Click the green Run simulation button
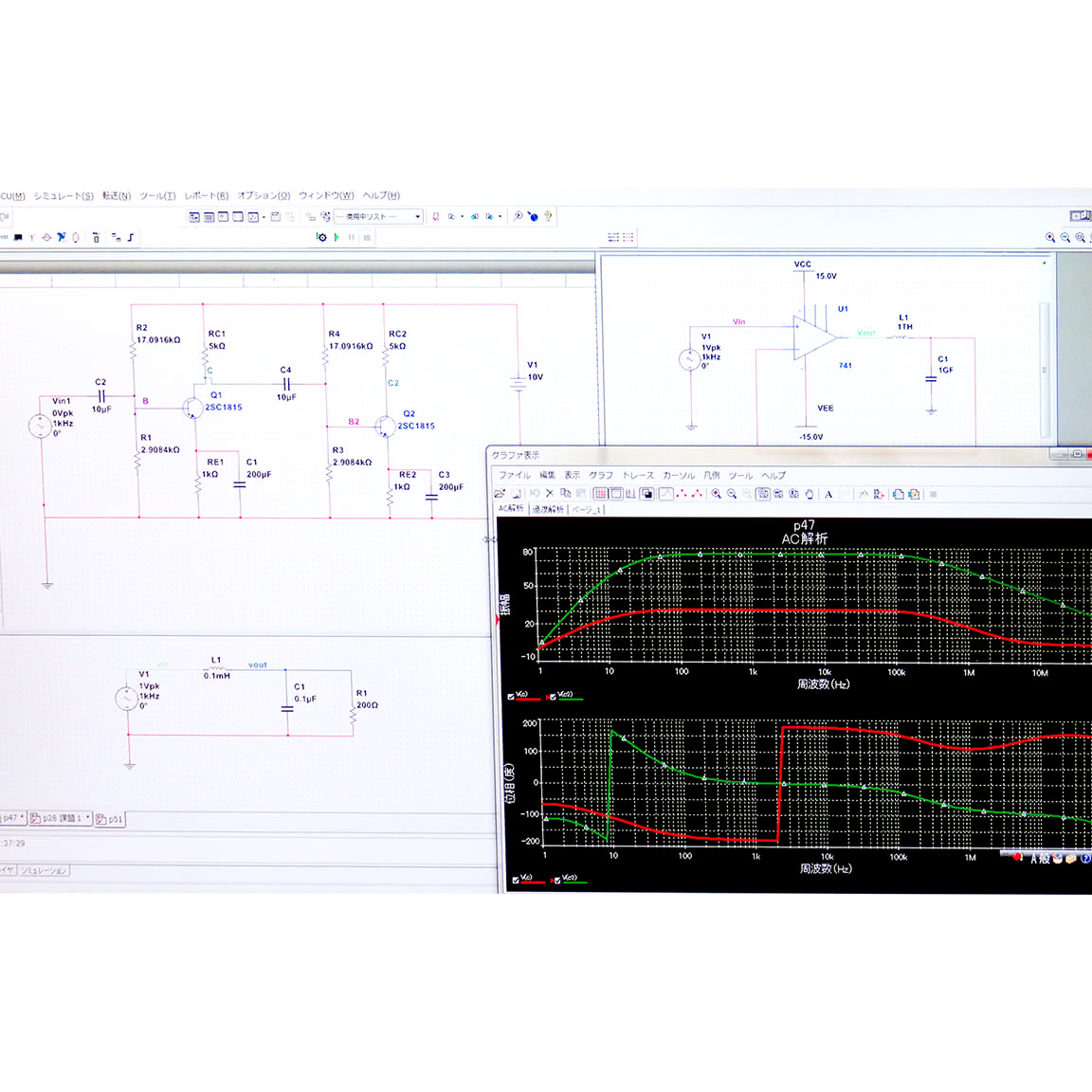This screenshot has width=1092, height=1092. (337, 238)
